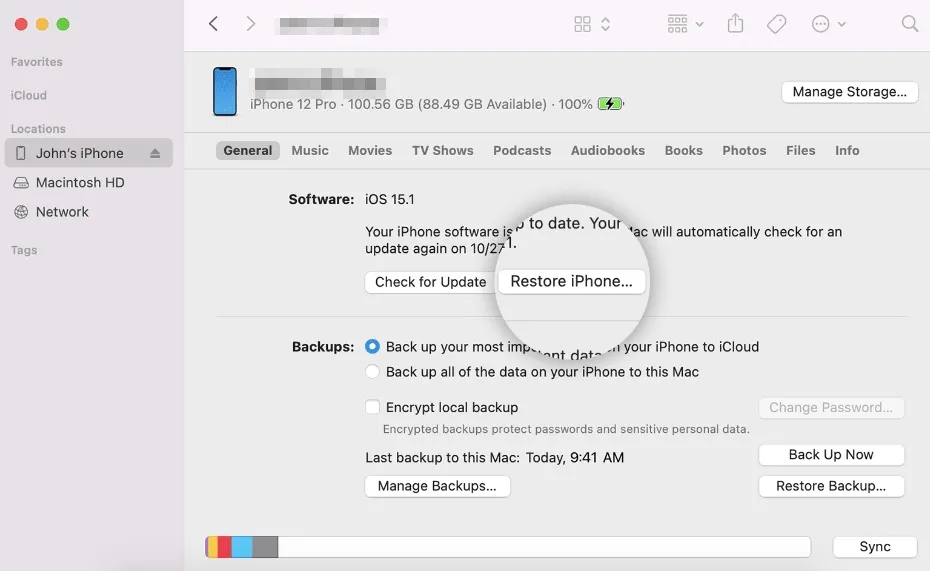This screenshot has width=930, height=571.
Task: Switch to the Info tab
Action: [x=847, y=151]
